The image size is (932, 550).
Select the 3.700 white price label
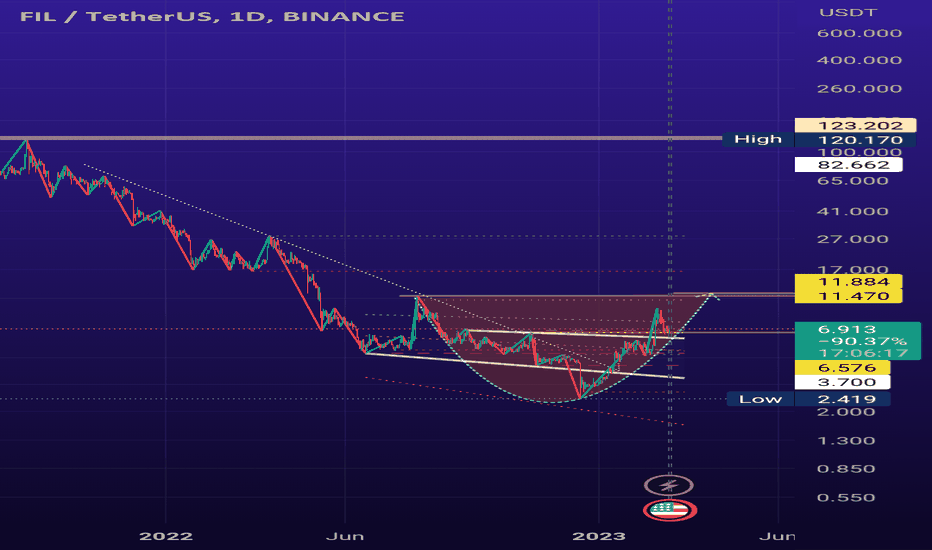(x=842, y=382)
